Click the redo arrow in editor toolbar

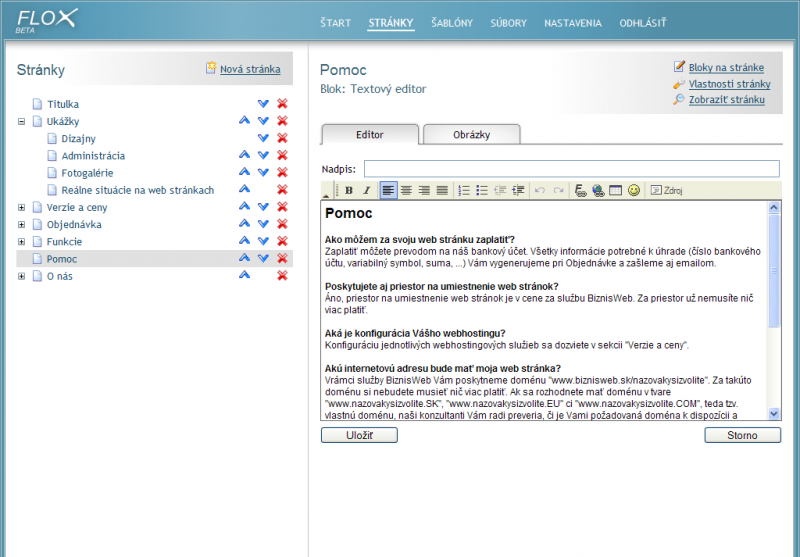(558, 190)
